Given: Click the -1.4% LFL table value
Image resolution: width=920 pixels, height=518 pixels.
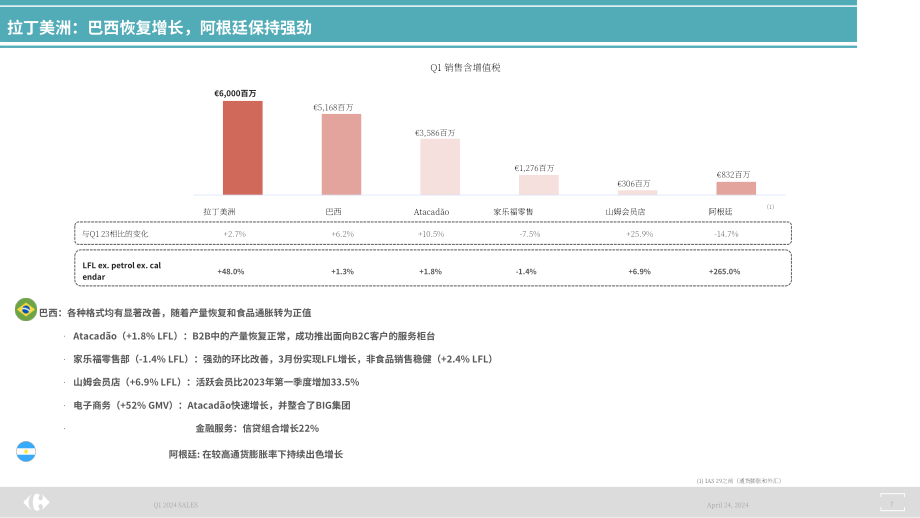Looking at the screenshot, I should click(x=526, y=272).
